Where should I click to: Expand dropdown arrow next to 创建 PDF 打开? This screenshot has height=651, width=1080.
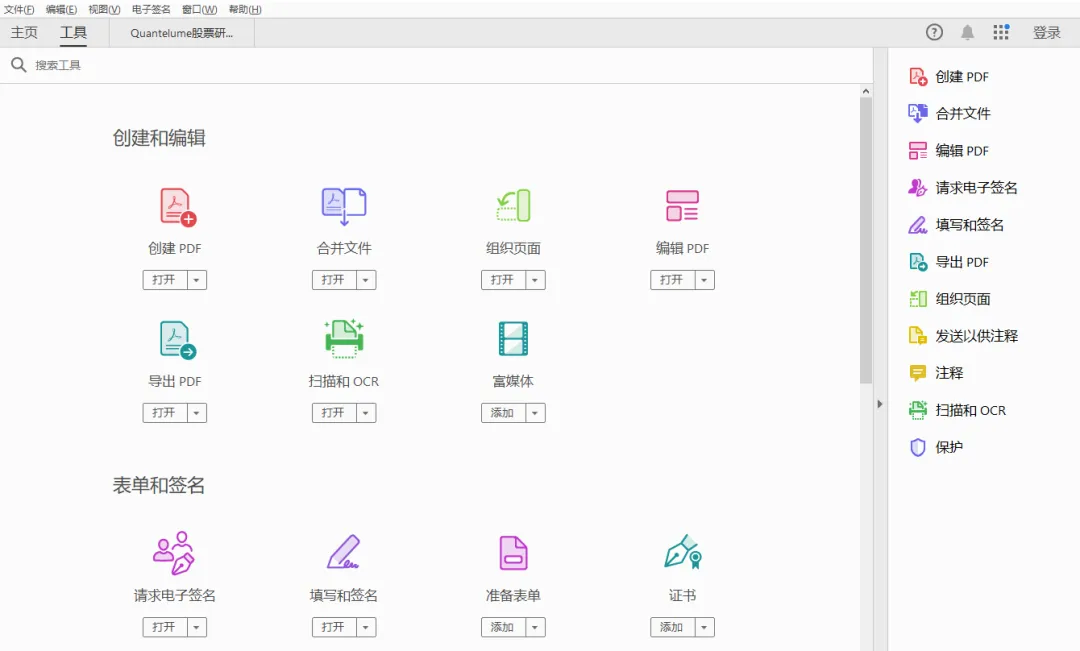click(x=196, y=280)
